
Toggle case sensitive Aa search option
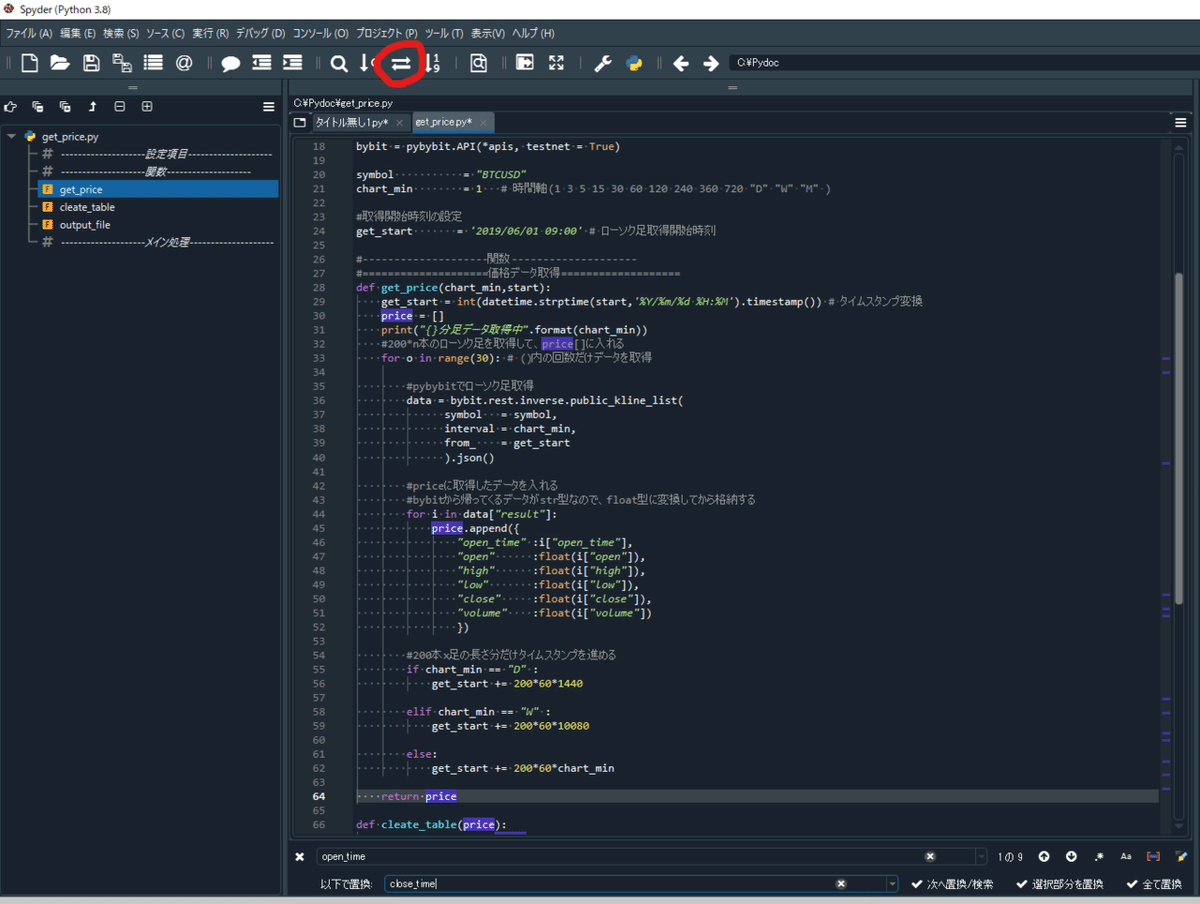(x=1125, y=857)
